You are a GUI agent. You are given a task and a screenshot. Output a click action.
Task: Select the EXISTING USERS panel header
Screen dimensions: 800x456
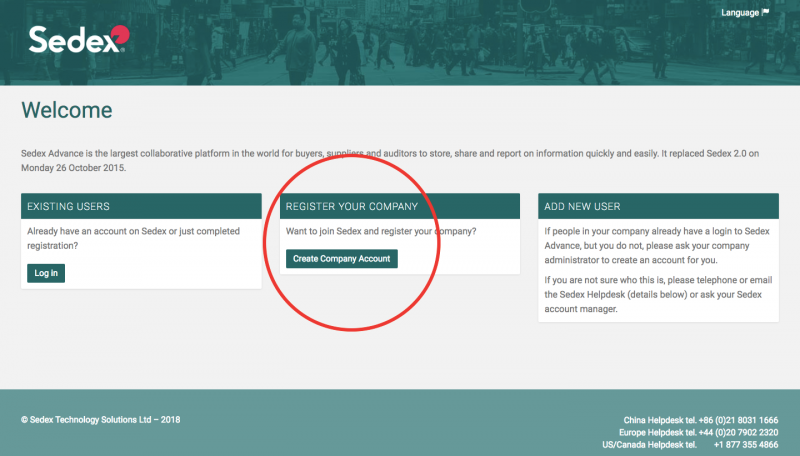tap(141, 206)
